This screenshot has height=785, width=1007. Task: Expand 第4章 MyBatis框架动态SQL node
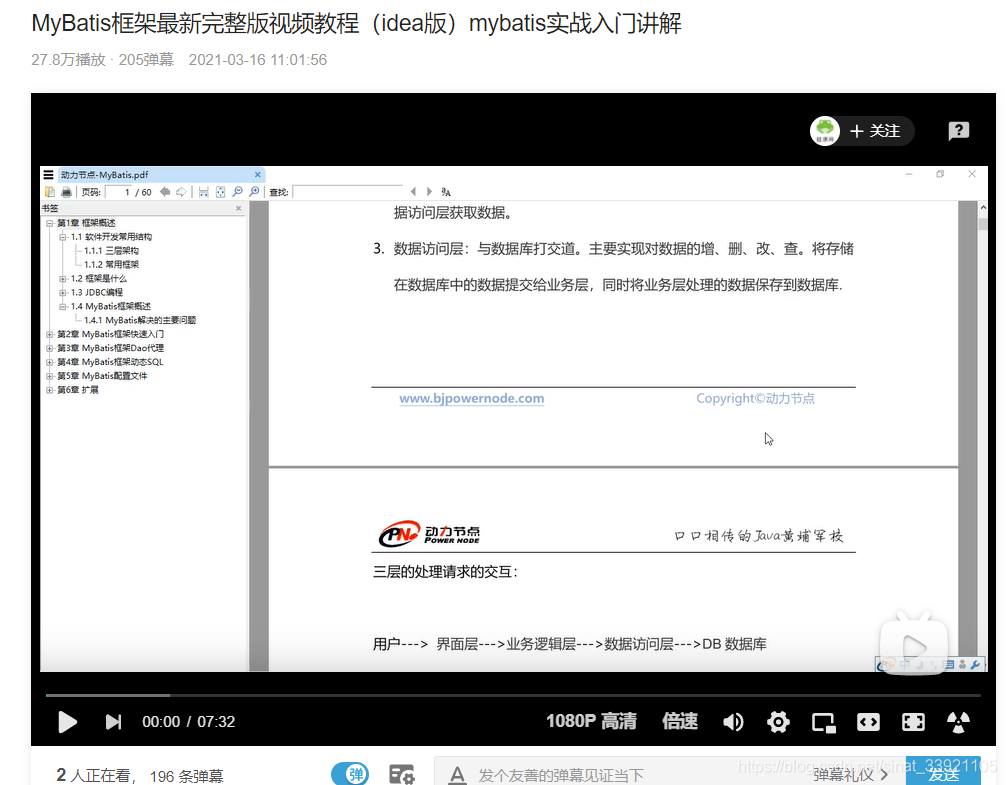[x=49, y=362]
